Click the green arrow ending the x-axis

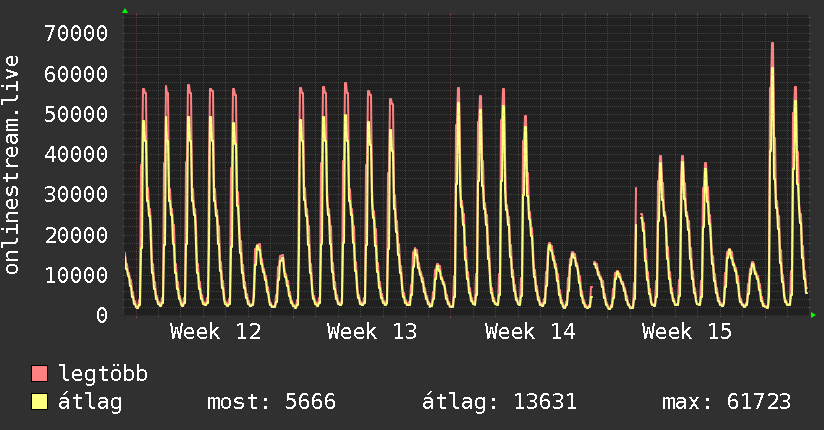pyautogui.click(x=813, y=315)
